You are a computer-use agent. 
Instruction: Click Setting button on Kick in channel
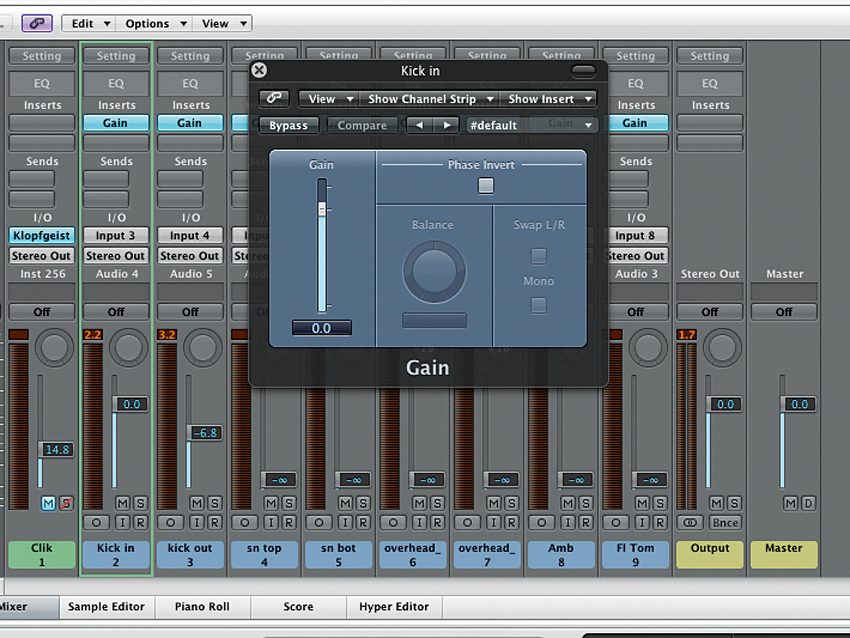tap(116, 56)
